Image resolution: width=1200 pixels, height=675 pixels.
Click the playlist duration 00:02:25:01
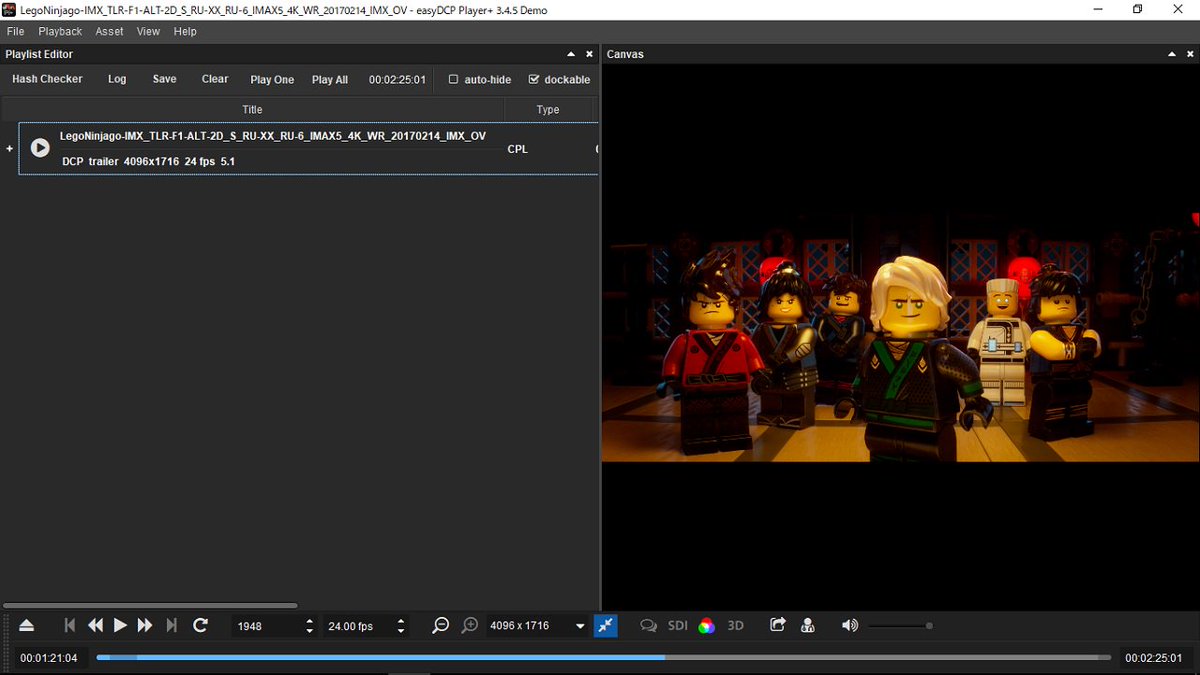pyautogui.click(x=397, y=80)
